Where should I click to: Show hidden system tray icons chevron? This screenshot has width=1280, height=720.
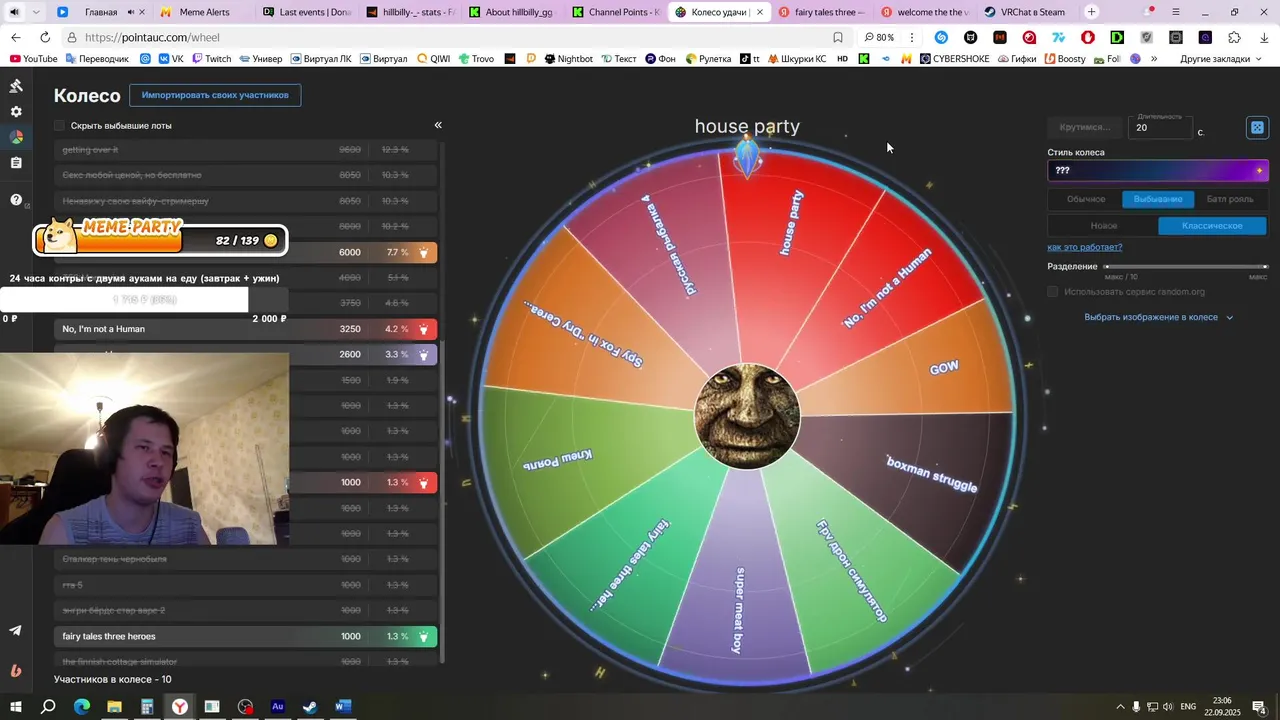[1120, 707]
